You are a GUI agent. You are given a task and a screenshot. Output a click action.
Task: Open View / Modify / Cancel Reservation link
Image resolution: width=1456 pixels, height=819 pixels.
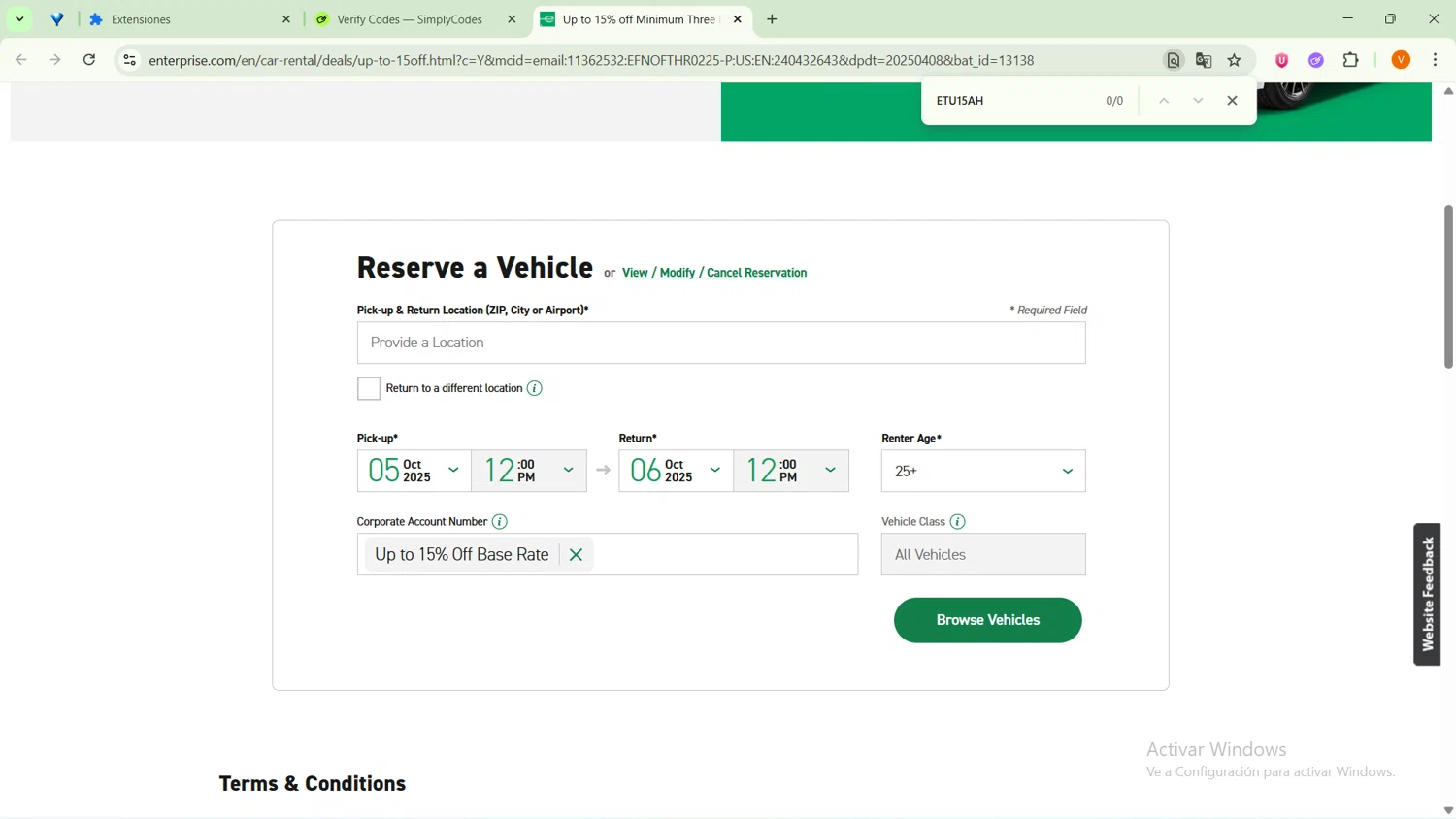[714, 273]
